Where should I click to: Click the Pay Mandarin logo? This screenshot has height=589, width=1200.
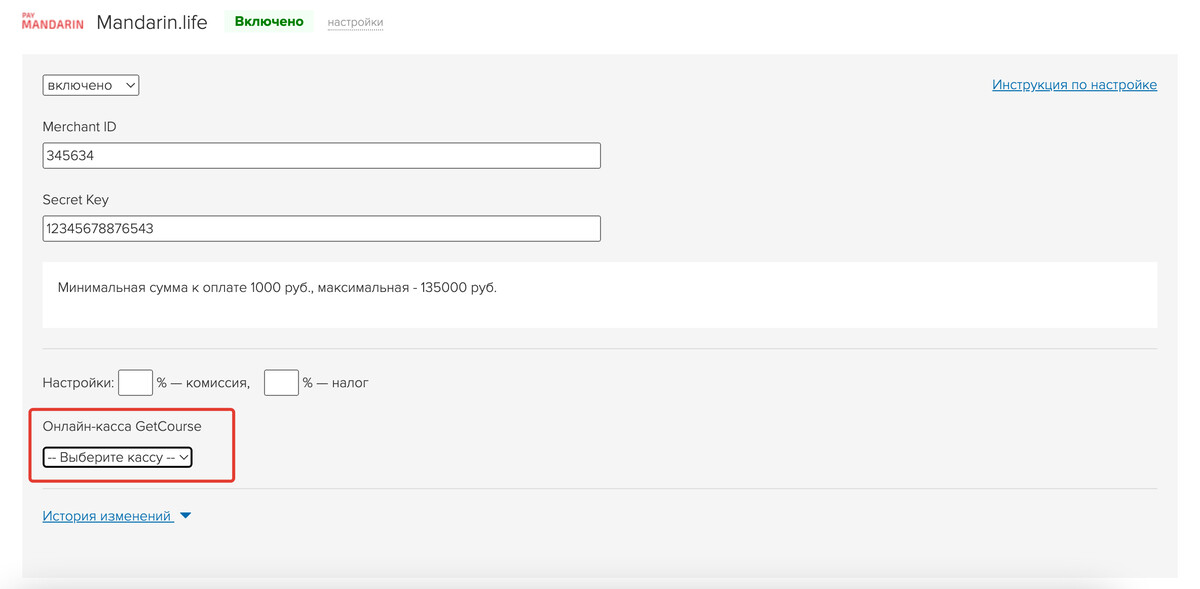tap(53, 21)
